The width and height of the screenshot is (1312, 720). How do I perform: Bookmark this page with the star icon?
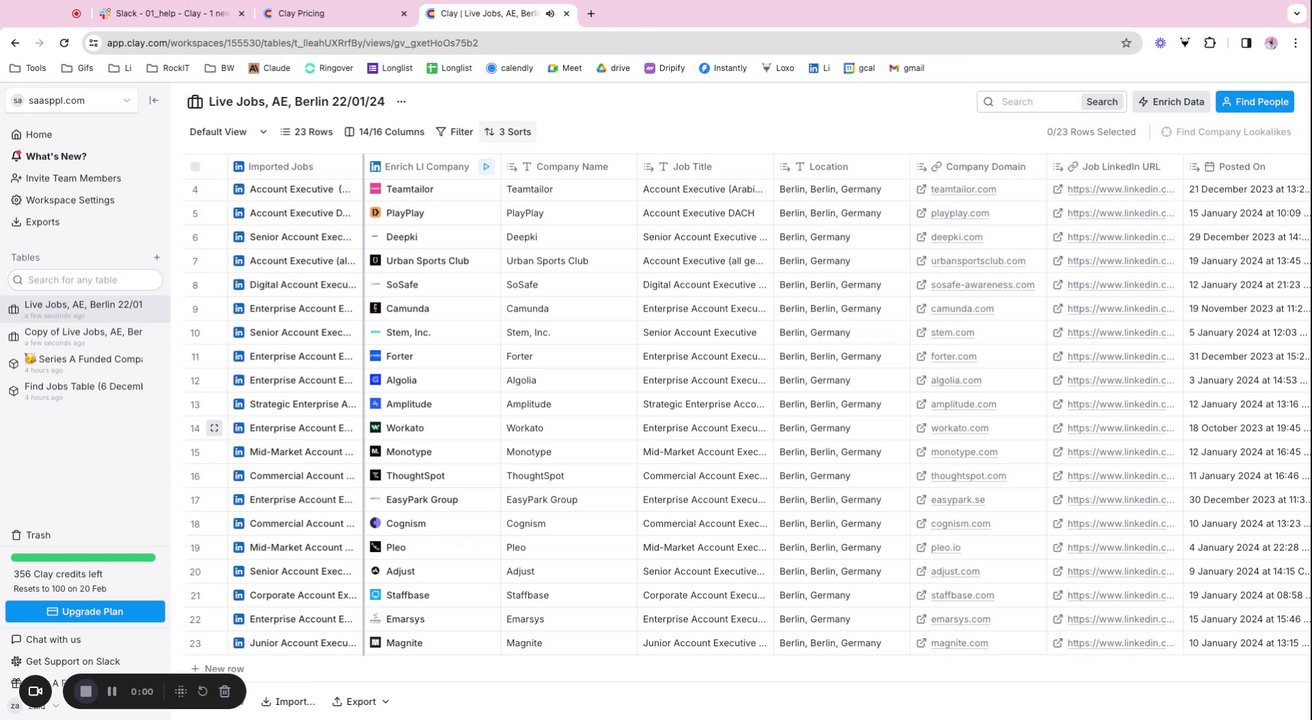point(1126,43)
